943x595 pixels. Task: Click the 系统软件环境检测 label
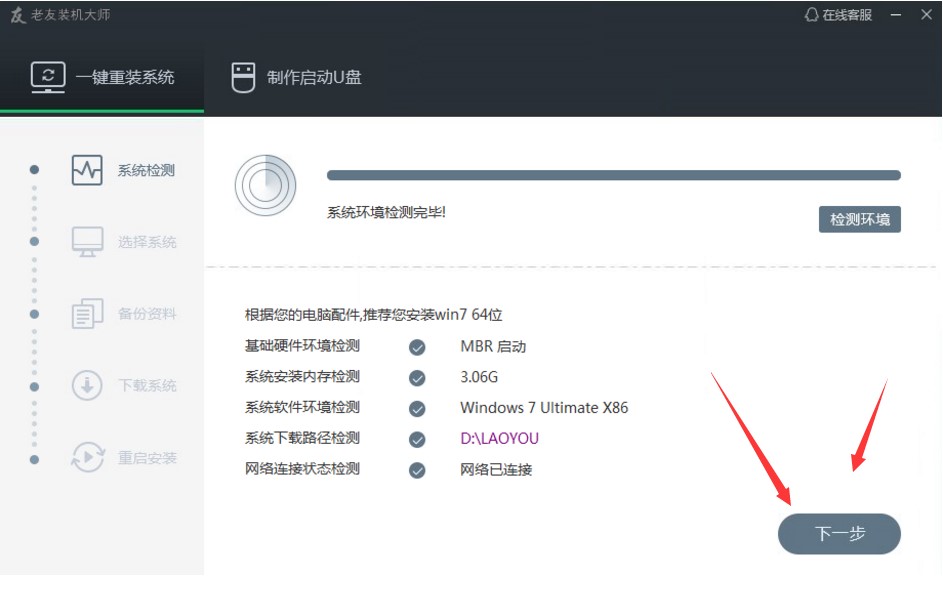(302, 407)
